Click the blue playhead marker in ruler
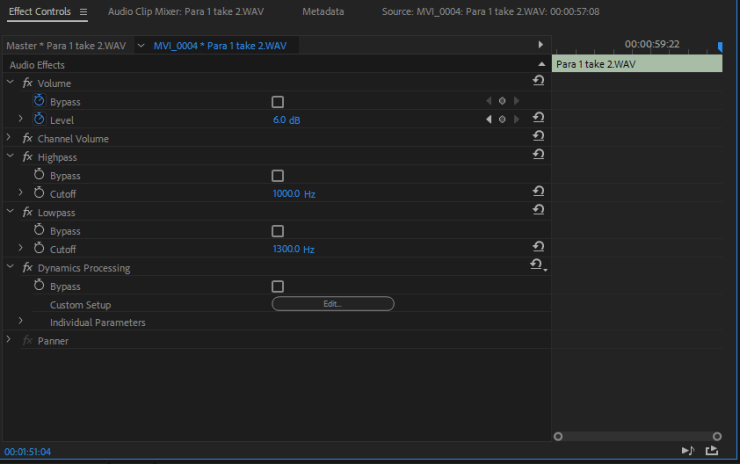 (720, 47)
